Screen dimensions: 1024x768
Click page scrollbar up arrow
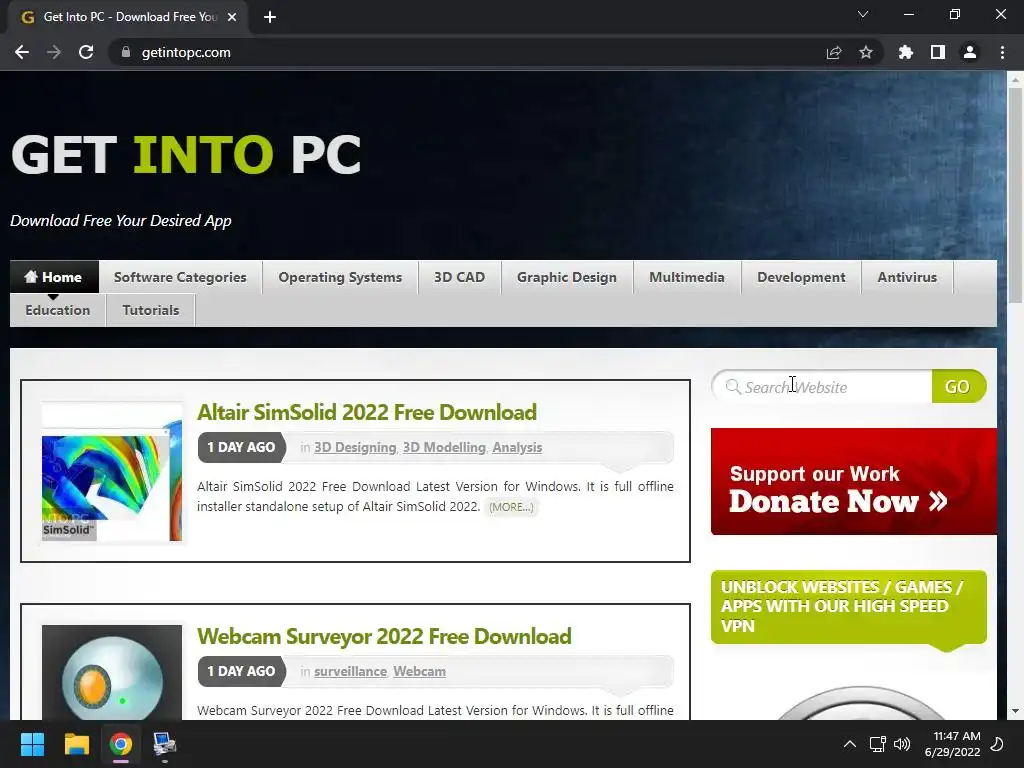click(x=1015, y=80)
